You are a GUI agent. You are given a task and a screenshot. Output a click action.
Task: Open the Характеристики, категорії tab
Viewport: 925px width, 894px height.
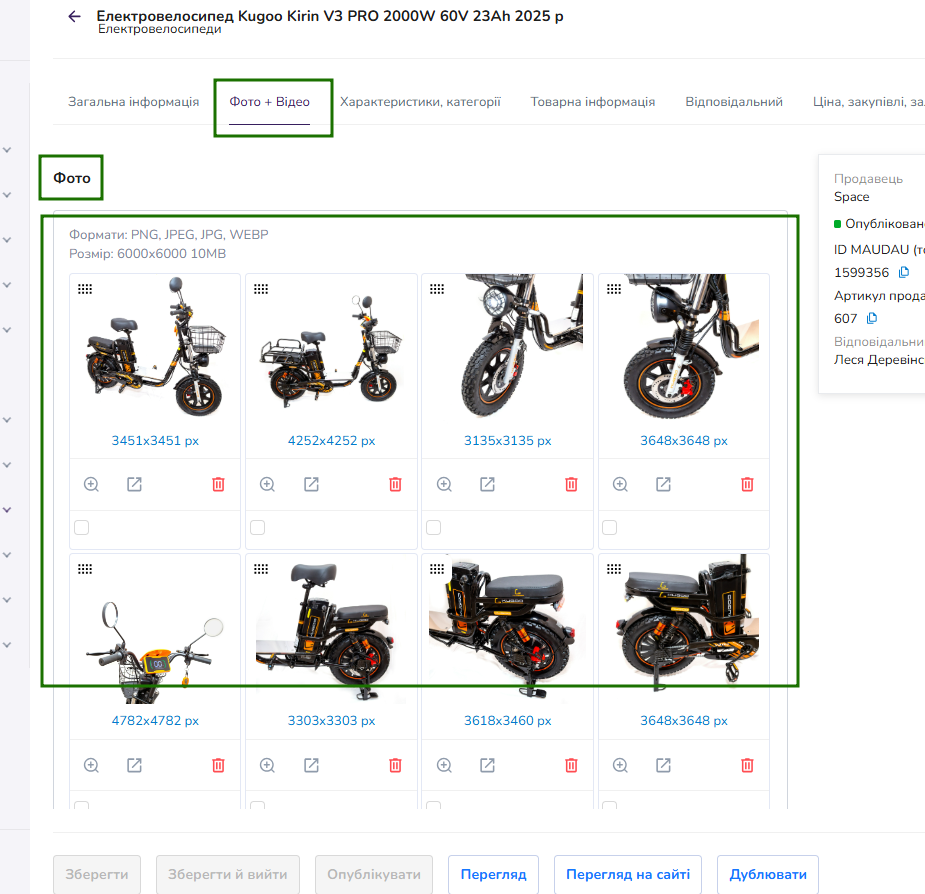click(x=420, y=101)
